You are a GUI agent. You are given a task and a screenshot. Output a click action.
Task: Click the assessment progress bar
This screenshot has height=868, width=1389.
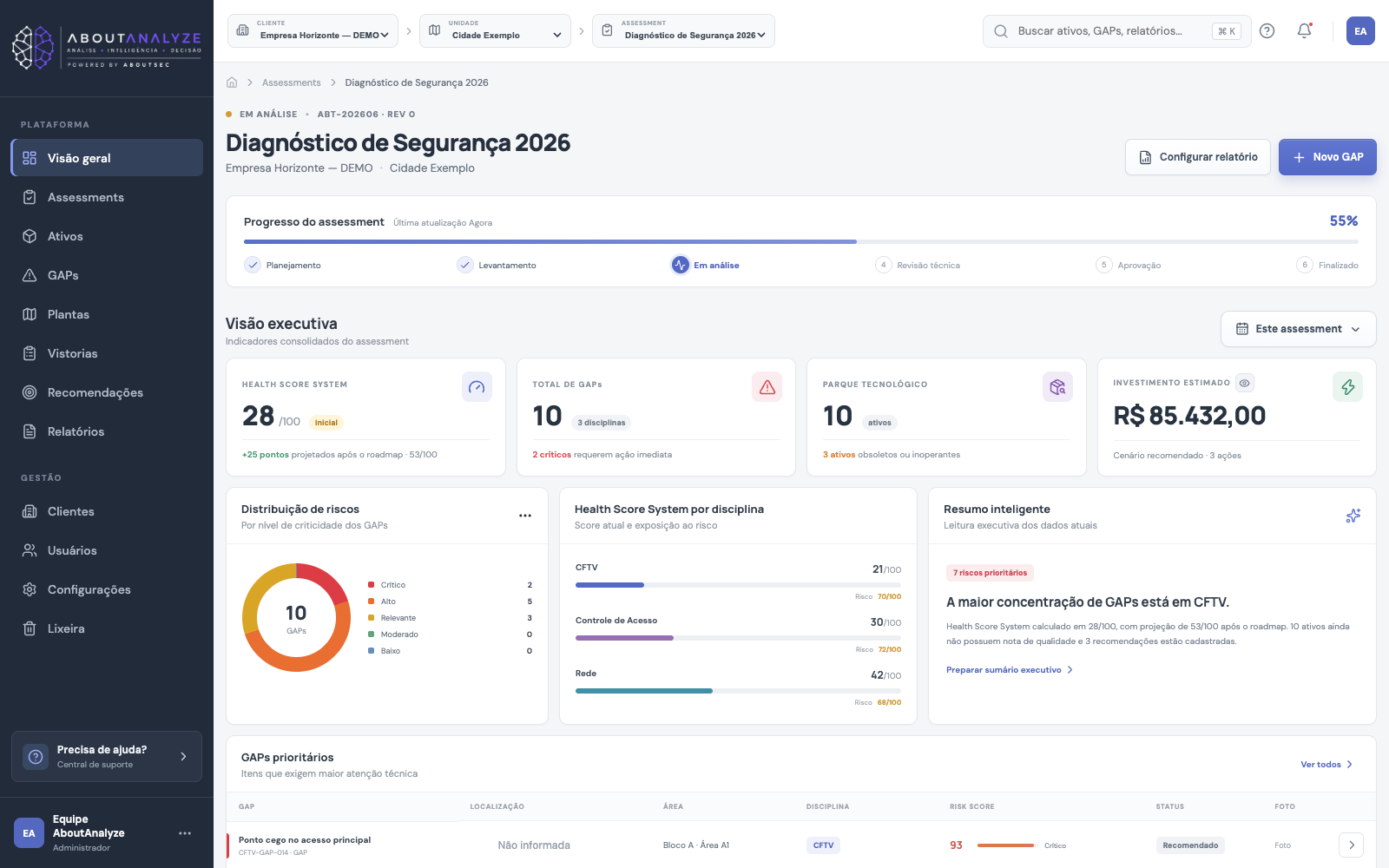(x=800, y=241)
